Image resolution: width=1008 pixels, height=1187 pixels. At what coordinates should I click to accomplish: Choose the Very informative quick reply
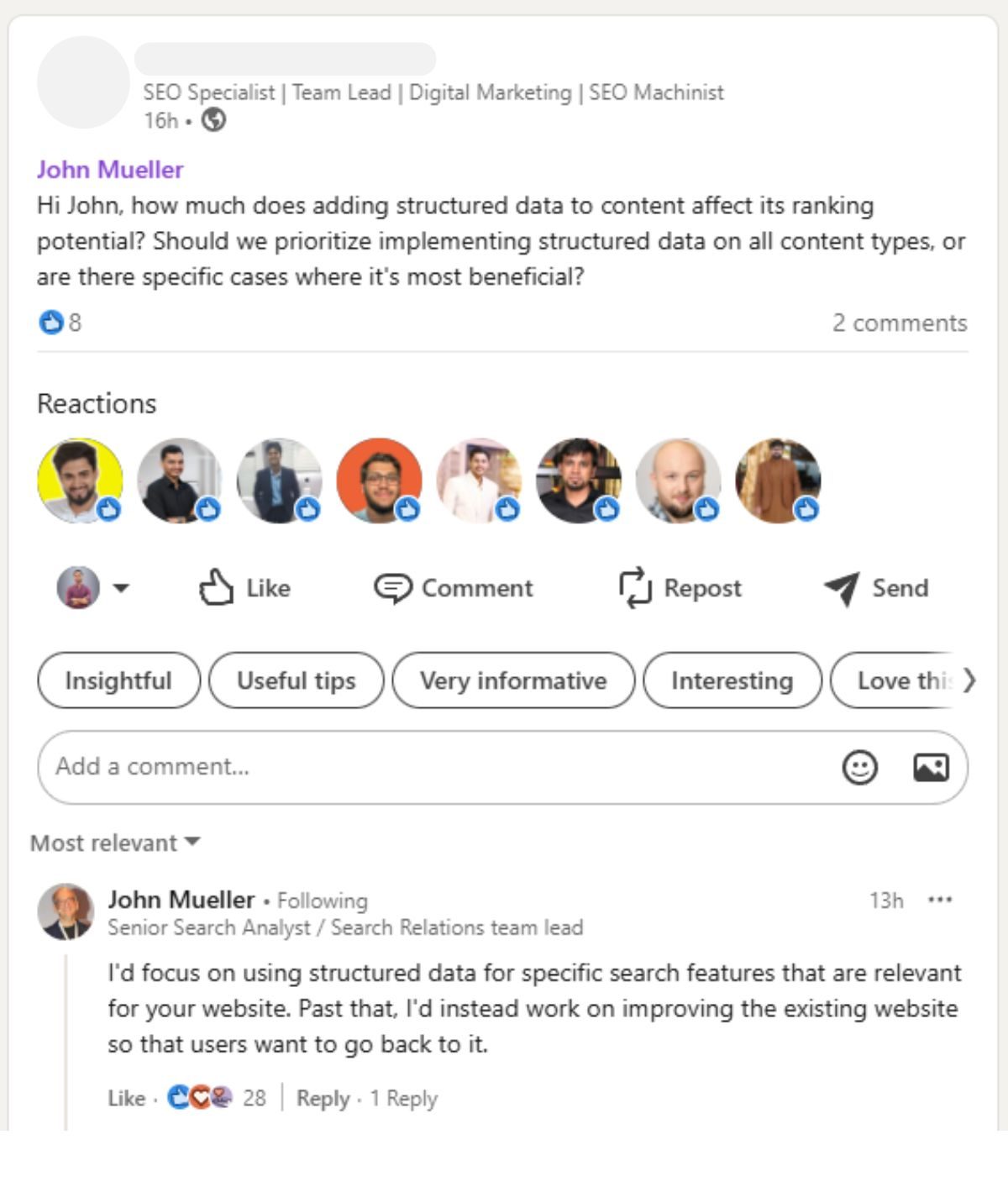(513, 680)
